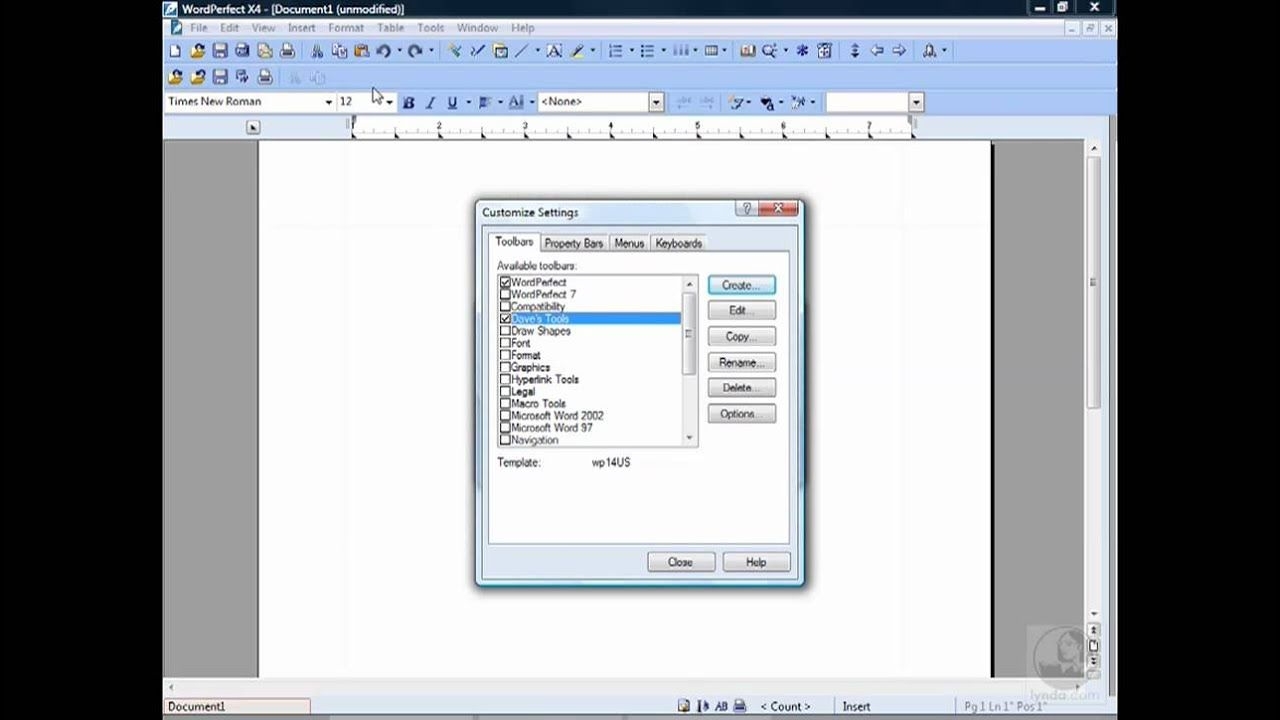Click the < Count > status bar item
Viewport: 1280px width, 720px height.
(x=785, y=706)
